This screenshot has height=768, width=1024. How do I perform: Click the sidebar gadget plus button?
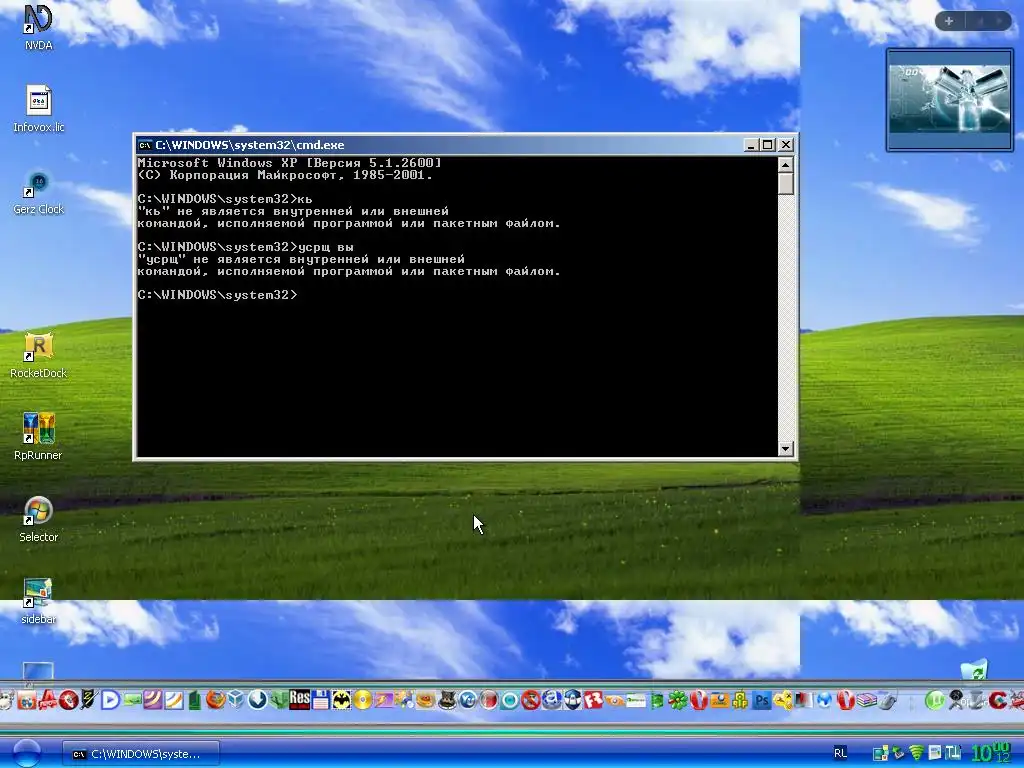coord(948,21)
